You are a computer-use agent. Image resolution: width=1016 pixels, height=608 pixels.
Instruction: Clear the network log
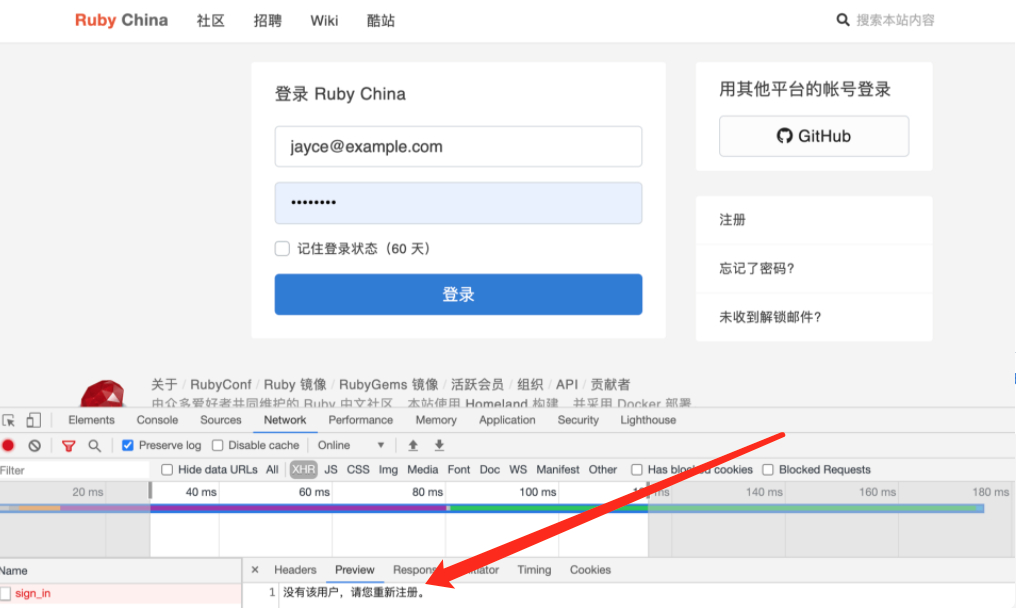tap(34, 445)
